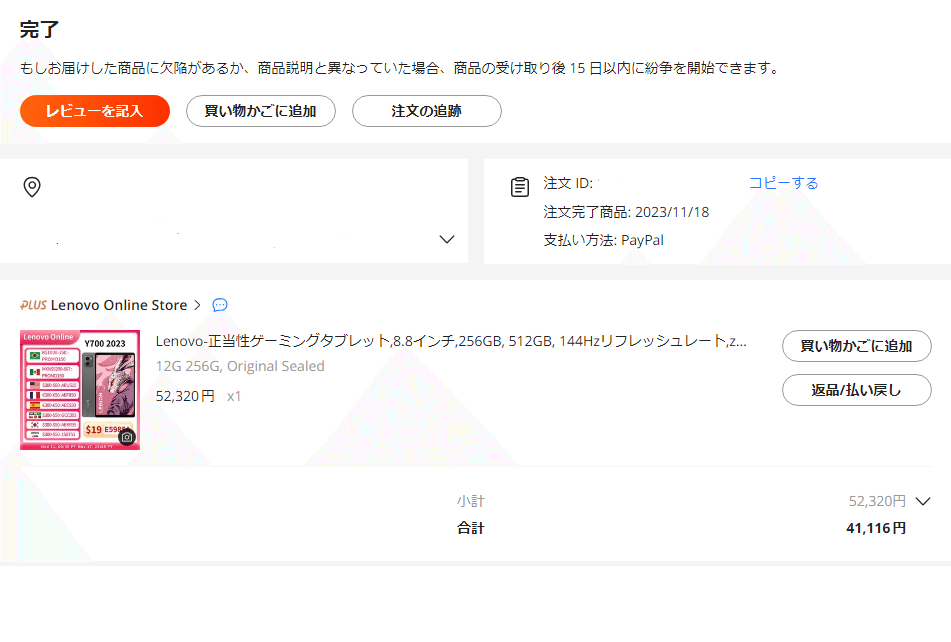Click the 支払い方法: PayPal text
Screen dimensions: 951x642
click(603, 240)
